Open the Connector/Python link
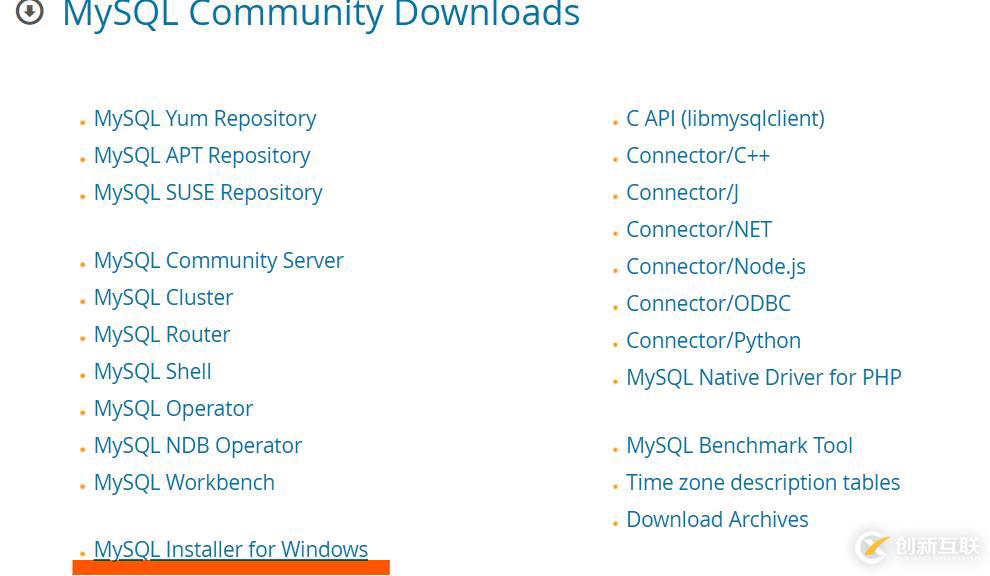 click(x=713, y=341)
